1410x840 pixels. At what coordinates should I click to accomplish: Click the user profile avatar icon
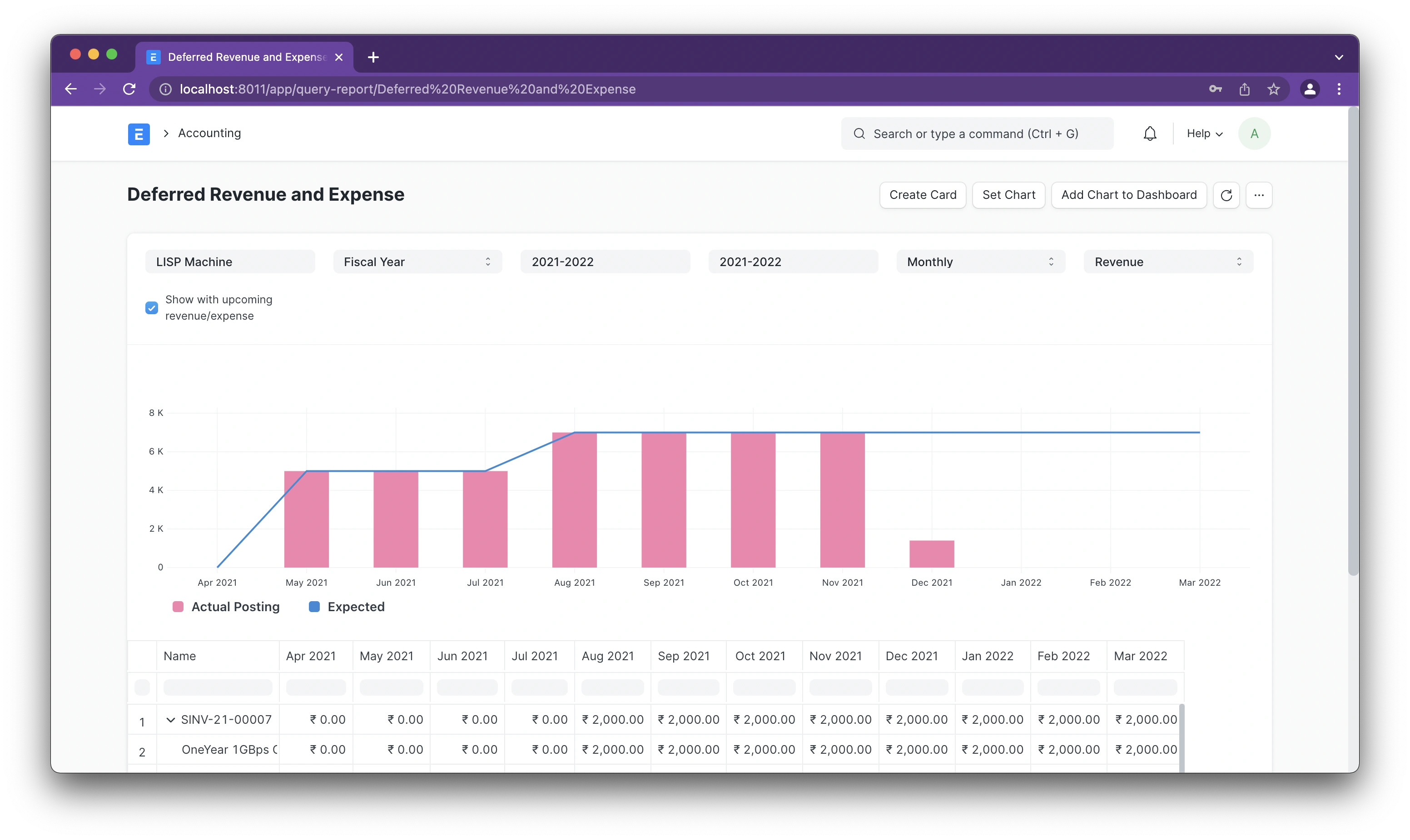1255,133
